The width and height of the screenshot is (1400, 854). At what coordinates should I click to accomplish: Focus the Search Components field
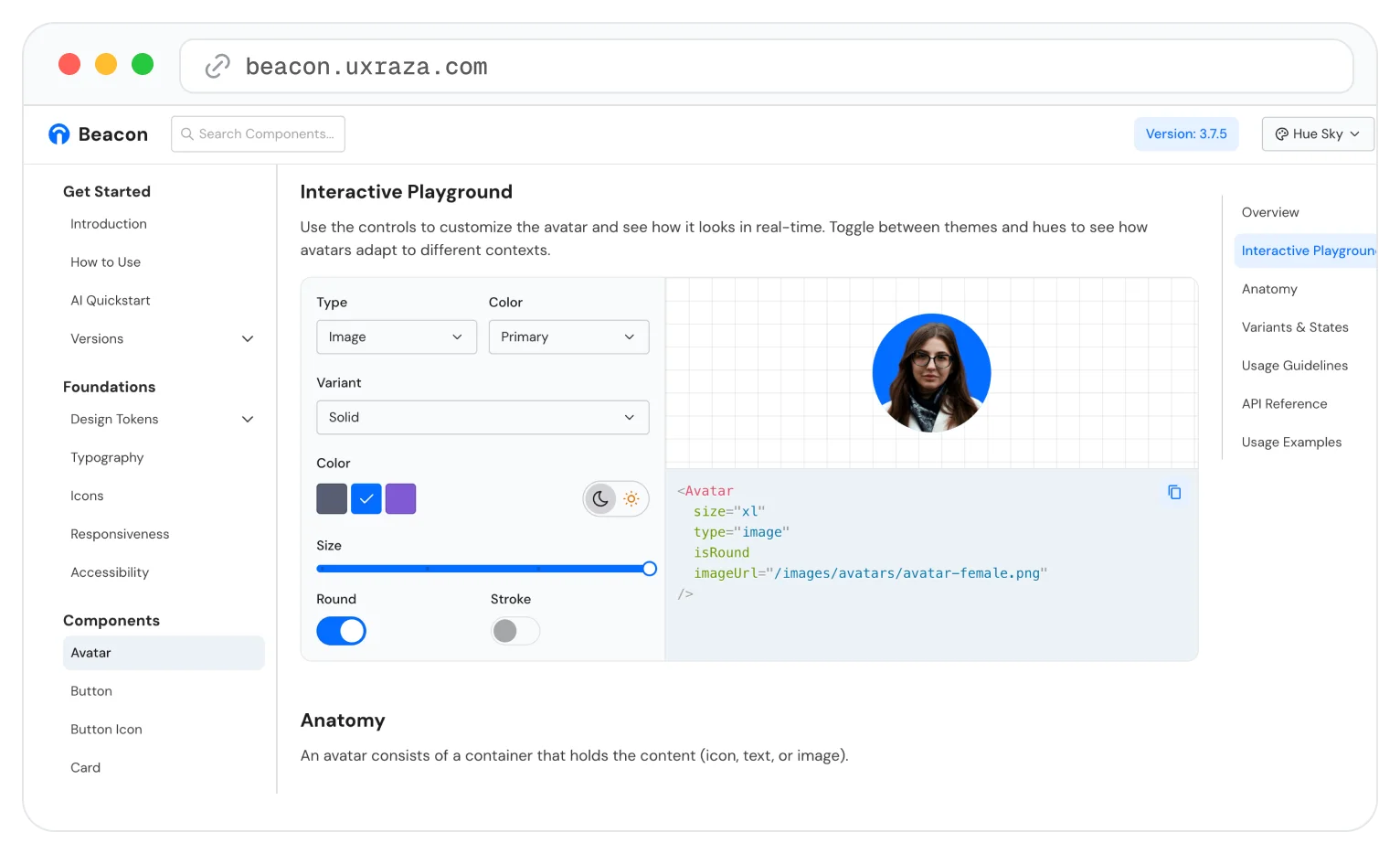[258, 133]
